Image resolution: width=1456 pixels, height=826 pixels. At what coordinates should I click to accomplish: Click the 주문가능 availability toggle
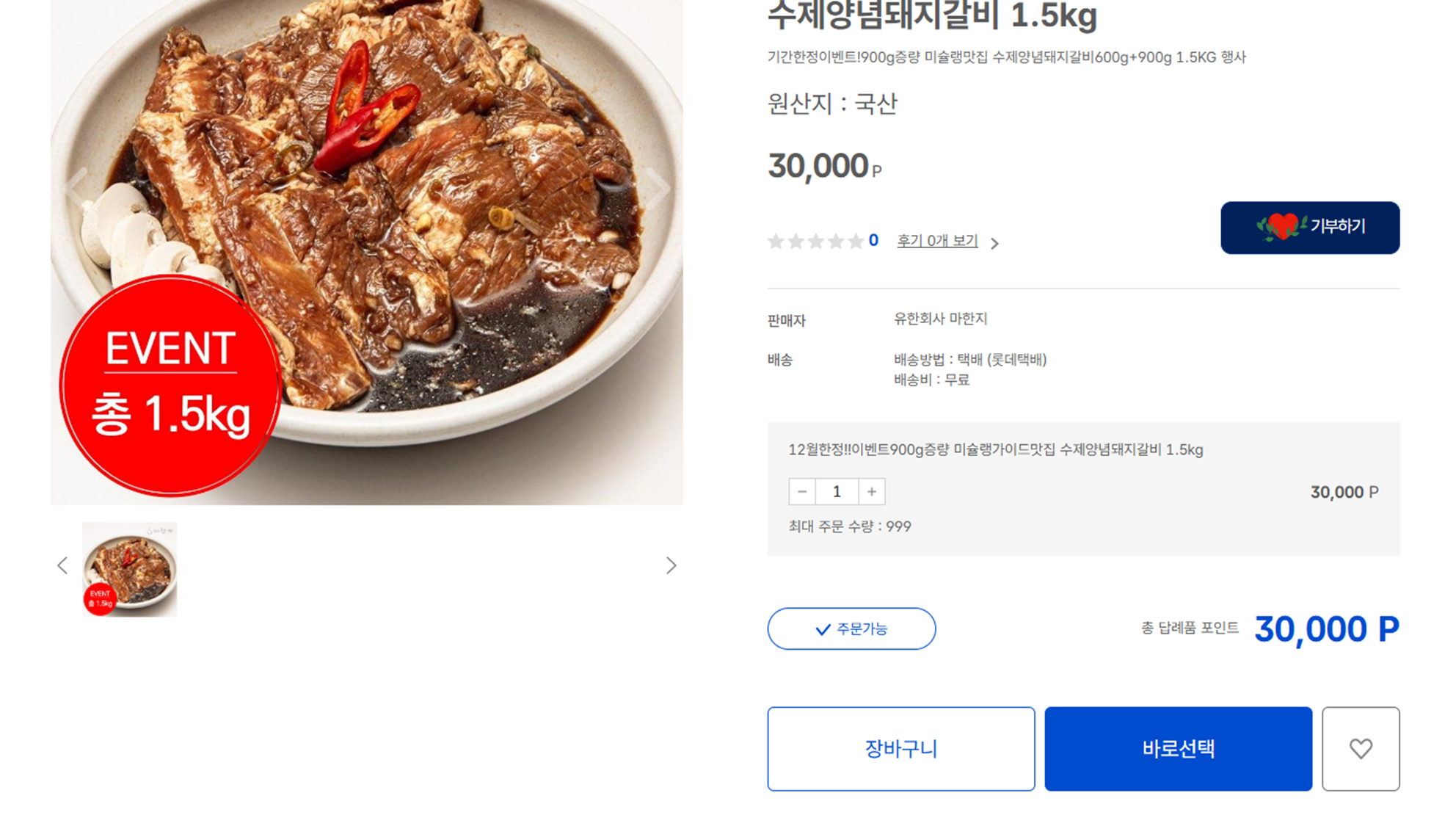(851, 628)
